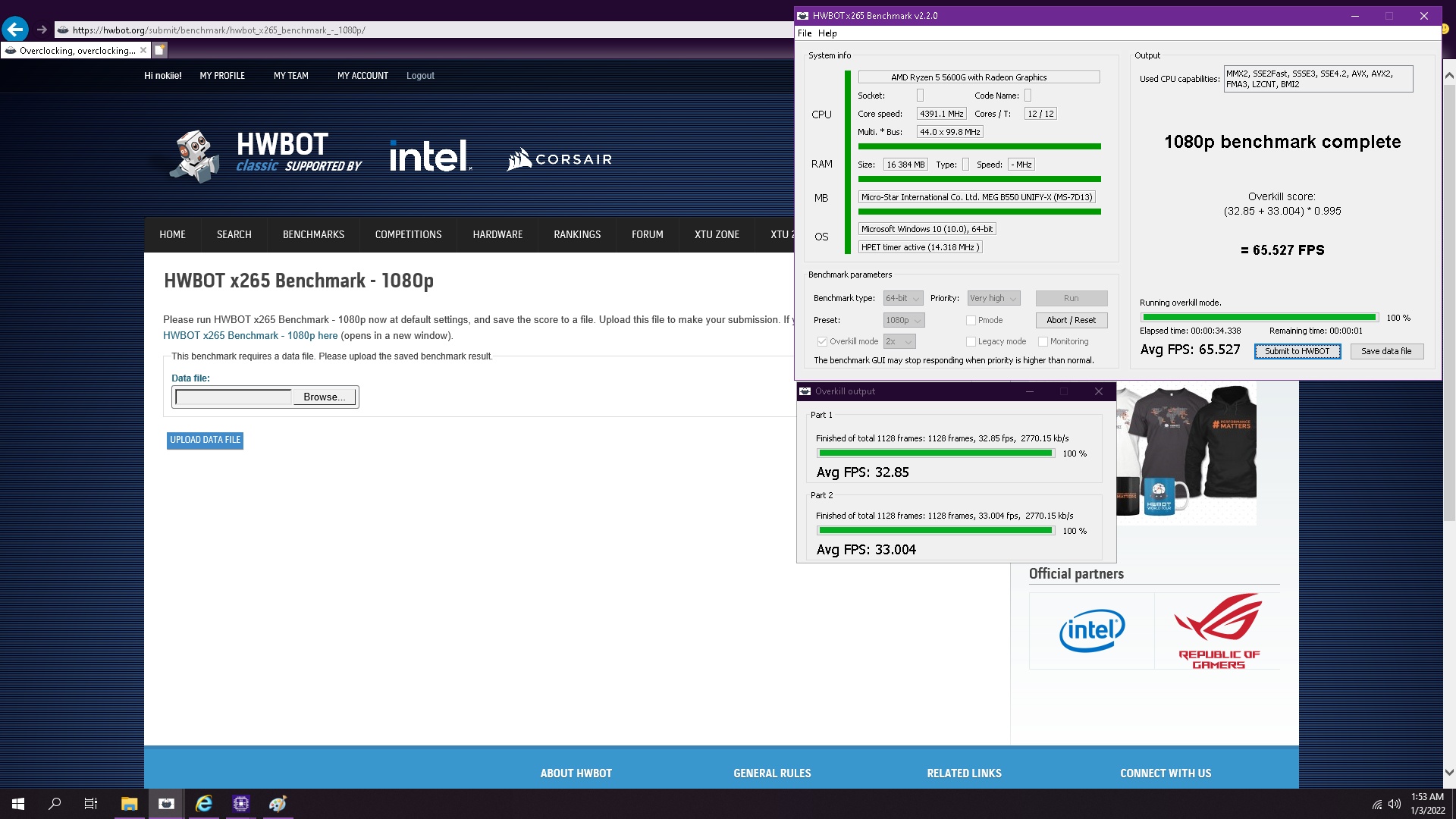This screenshot has width=1456, height=819.
Task: Click the network tray icon
Action: 1377,805
